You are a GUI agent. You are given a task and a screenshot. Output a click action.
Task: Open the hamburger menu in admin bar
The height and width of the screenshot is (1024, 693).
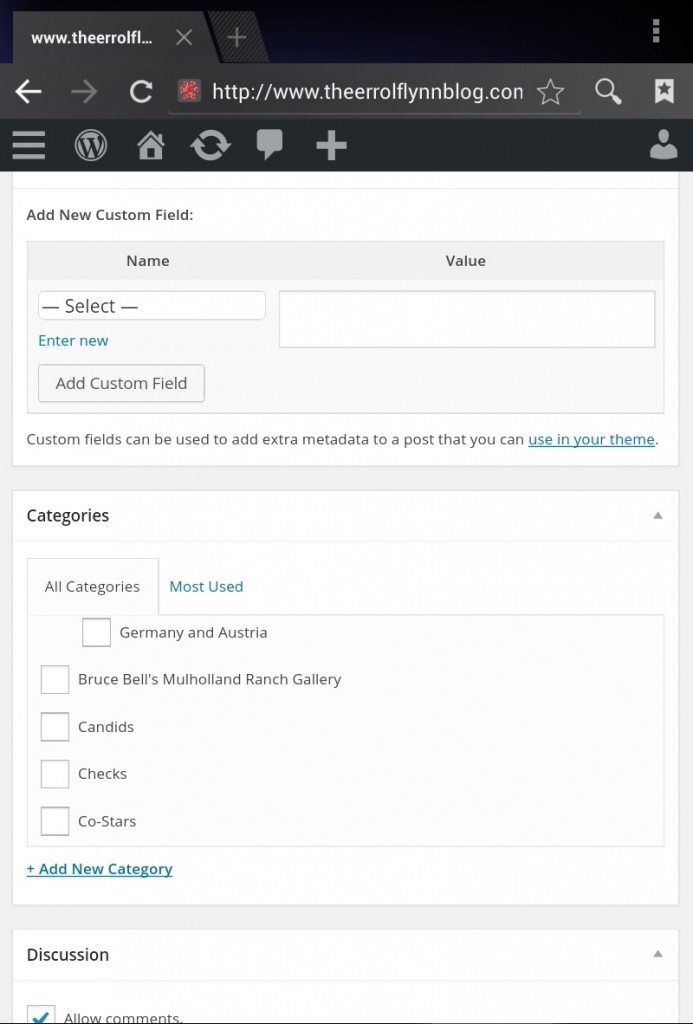pos(29,146)
